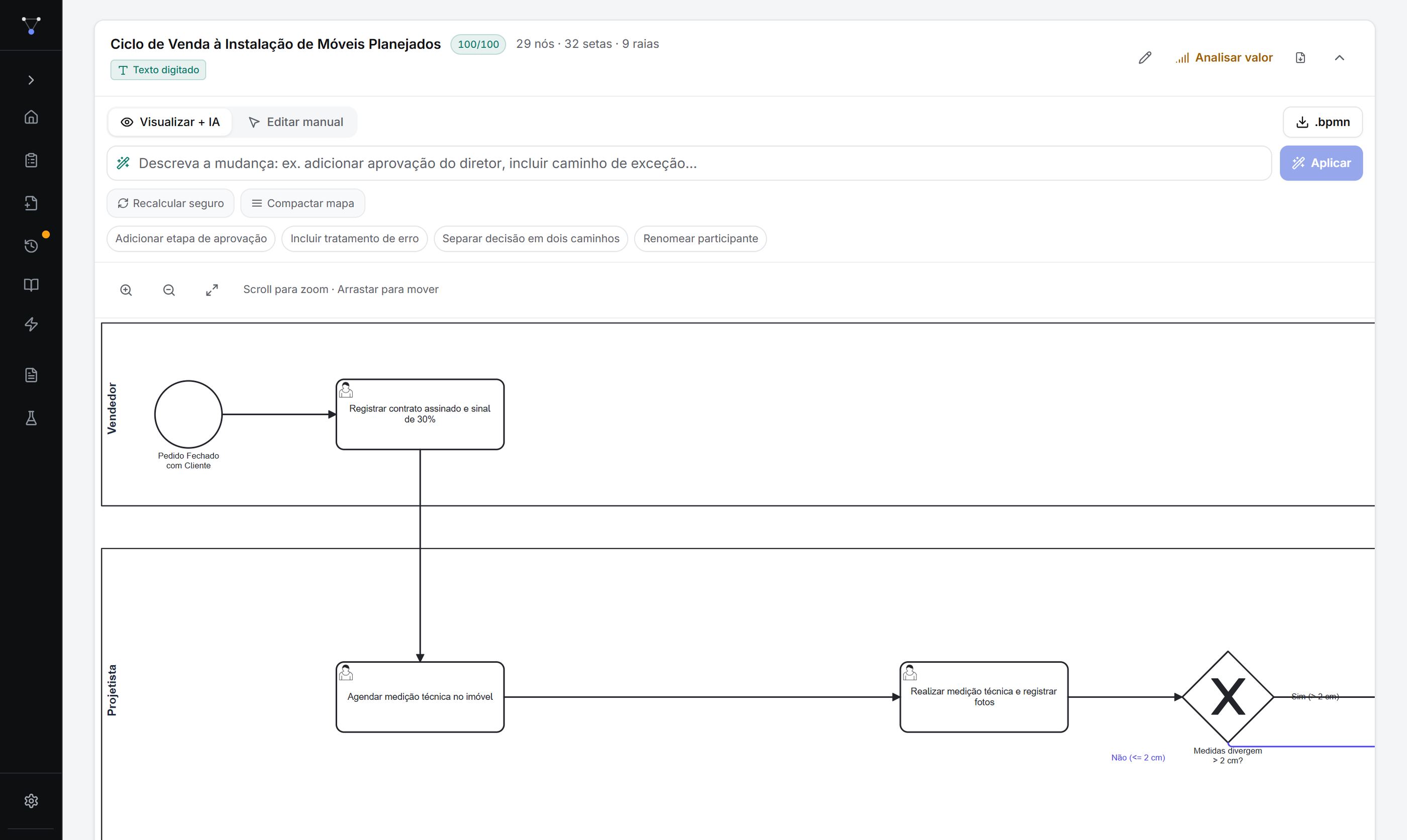Select the Pedido Fechado com Cliente start event
The image size is (1407, 840).
click(x=188, y=414)
